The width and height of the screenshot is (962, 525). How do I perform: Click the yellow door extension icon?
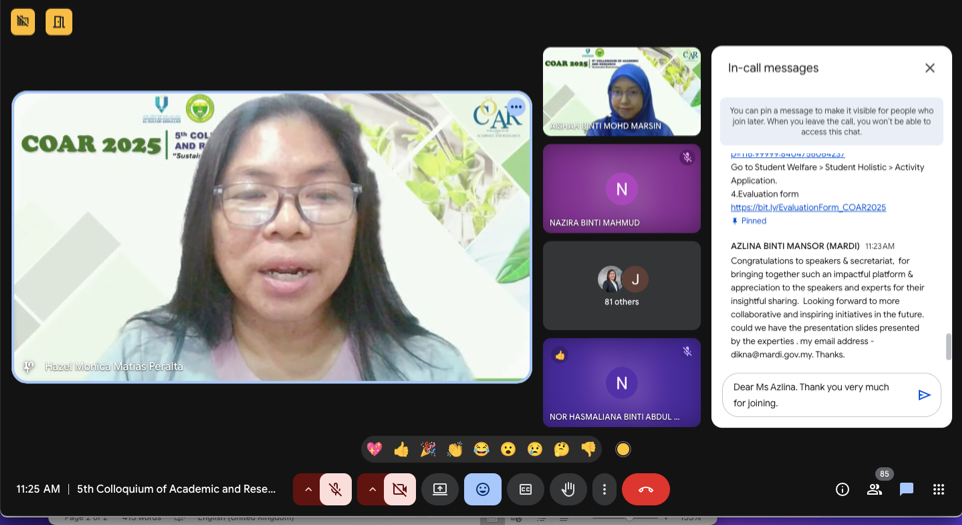coord(59,22)
